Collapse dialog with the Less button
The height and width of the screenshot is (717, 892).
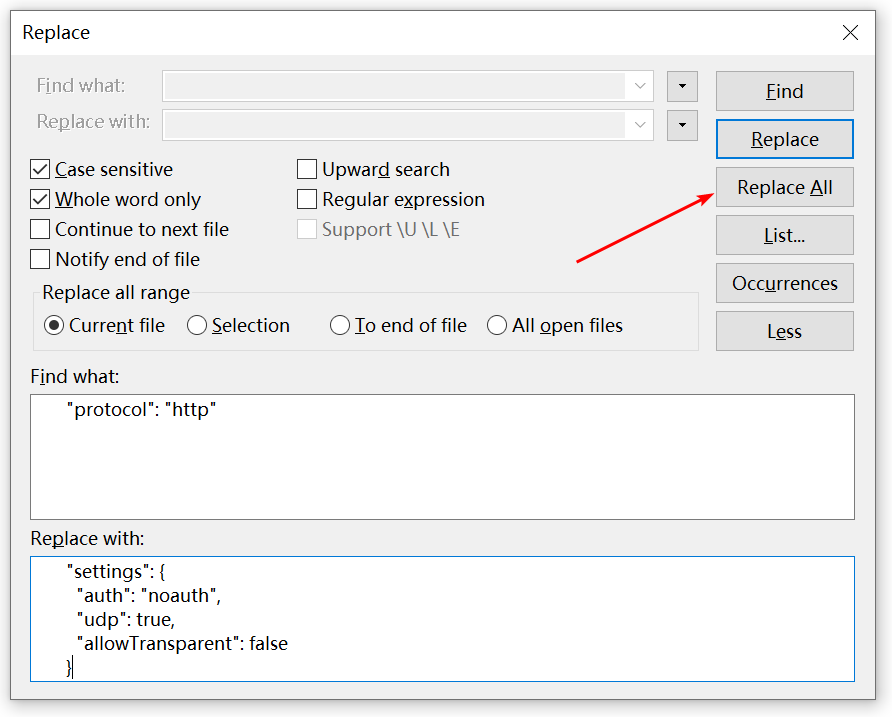coord(784,331)
